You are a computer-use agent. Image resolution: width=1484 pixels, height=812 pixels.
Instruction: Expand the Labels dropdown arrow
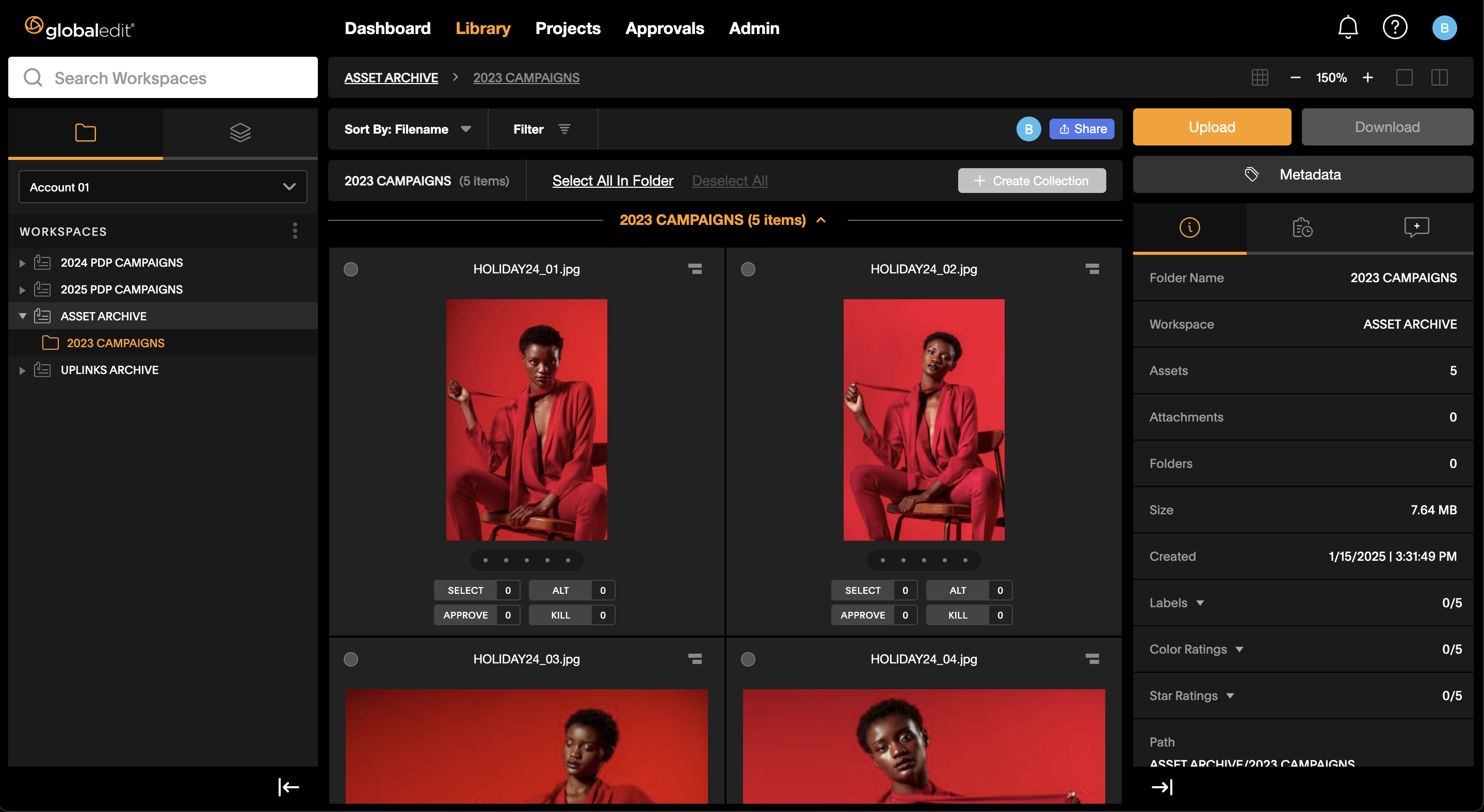point(1200,603)
